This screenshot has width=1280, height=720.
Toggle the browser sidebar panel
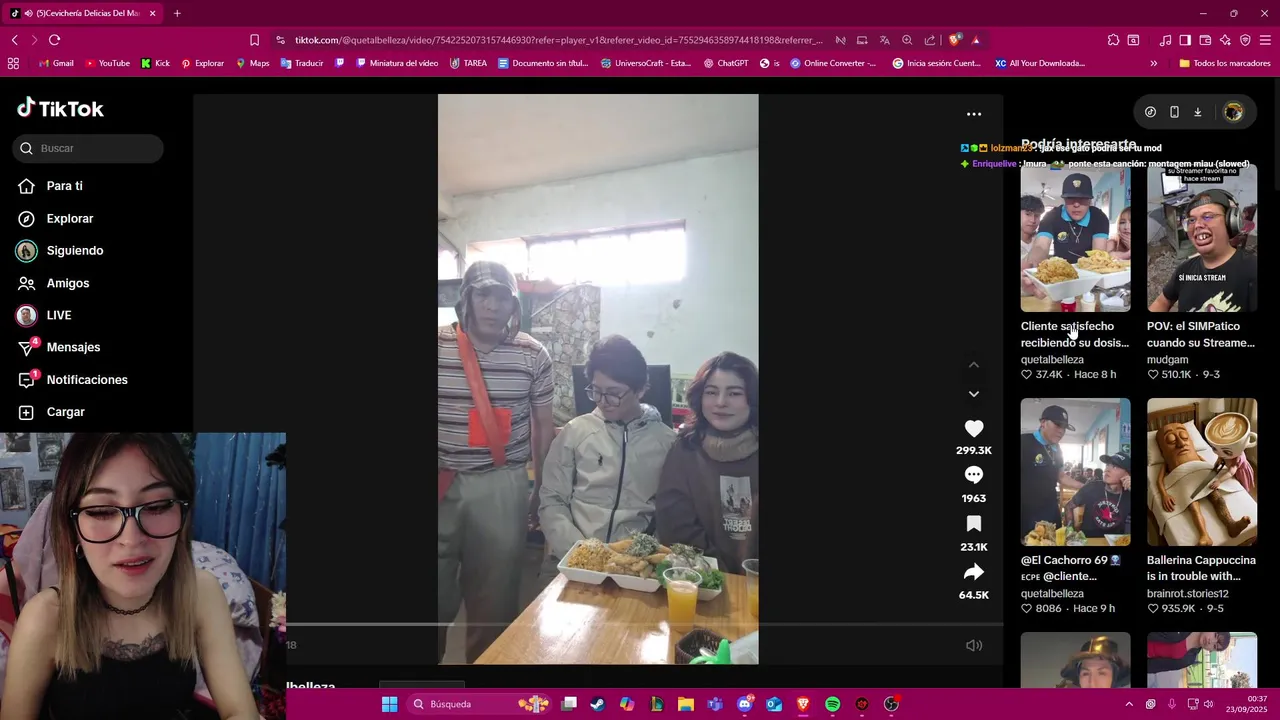[x=1185, y=40]
